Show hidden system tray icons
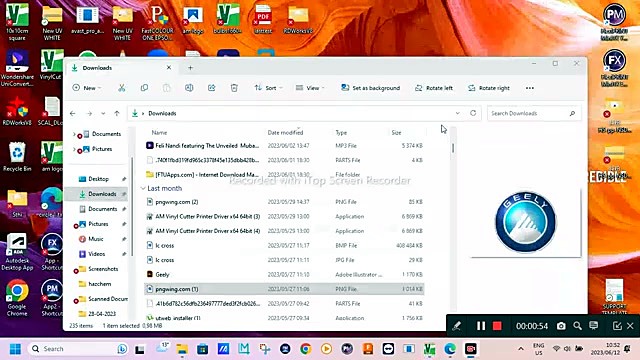The width and height of the screenshot is (640, 360). point(521,349)
